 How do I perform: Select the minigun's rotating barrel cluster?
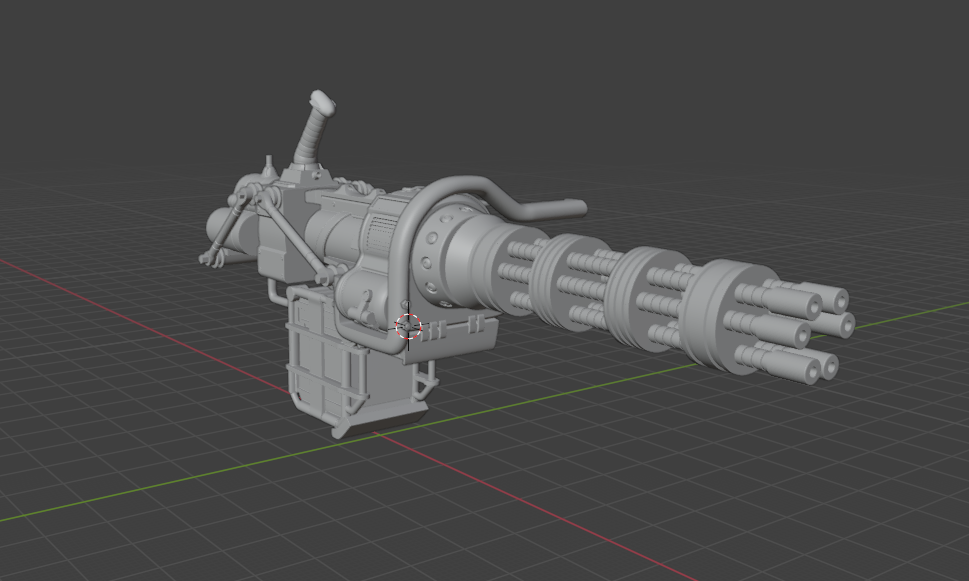click(664, 301)
